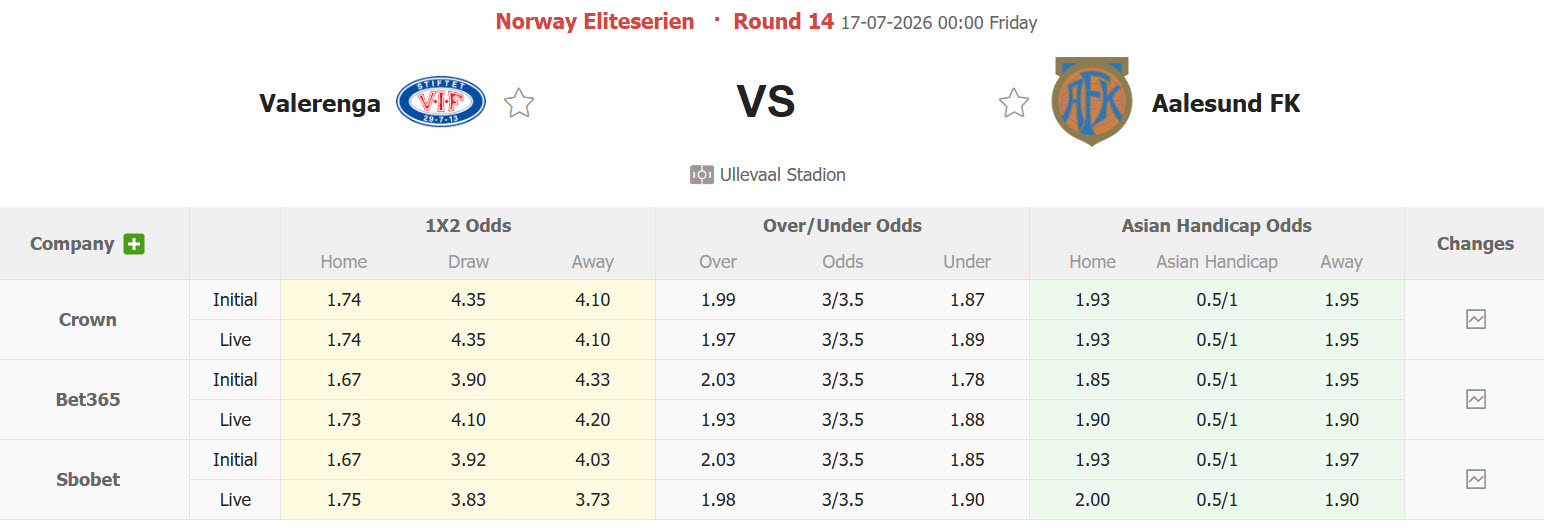Click the Valerenga team name
Screen dimensions: 1544x531
point(320,103)
